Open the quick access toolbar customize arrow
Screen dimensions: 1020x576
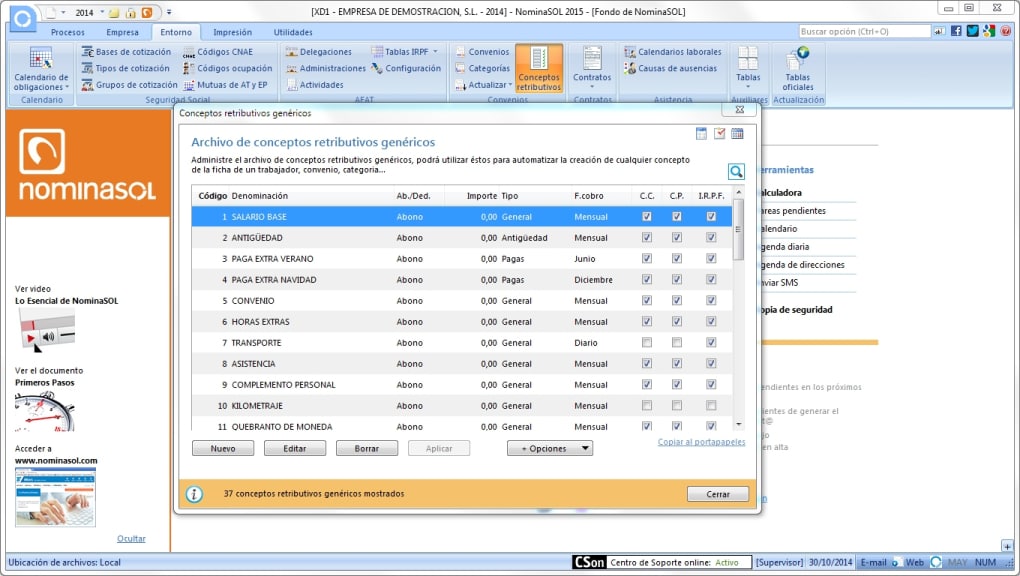pyautogui.click(x=169, y=12)
